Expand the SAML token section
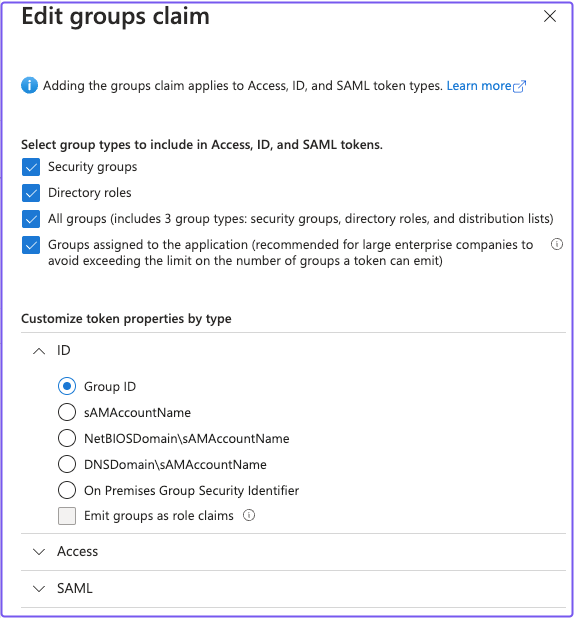Viewport: 574px width, 618px height. point(39,588)
